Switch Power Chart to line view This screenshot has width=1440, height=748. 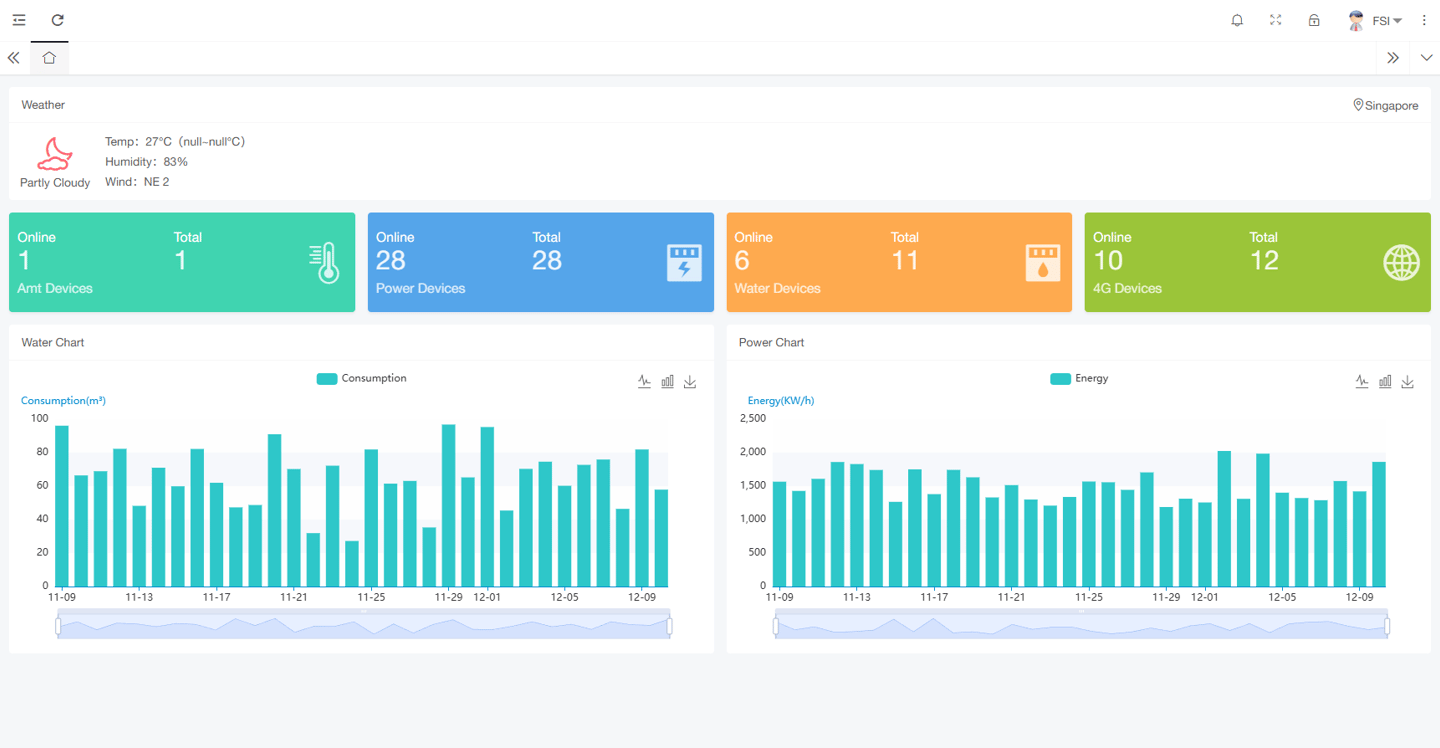click(x=1362, y=381)
